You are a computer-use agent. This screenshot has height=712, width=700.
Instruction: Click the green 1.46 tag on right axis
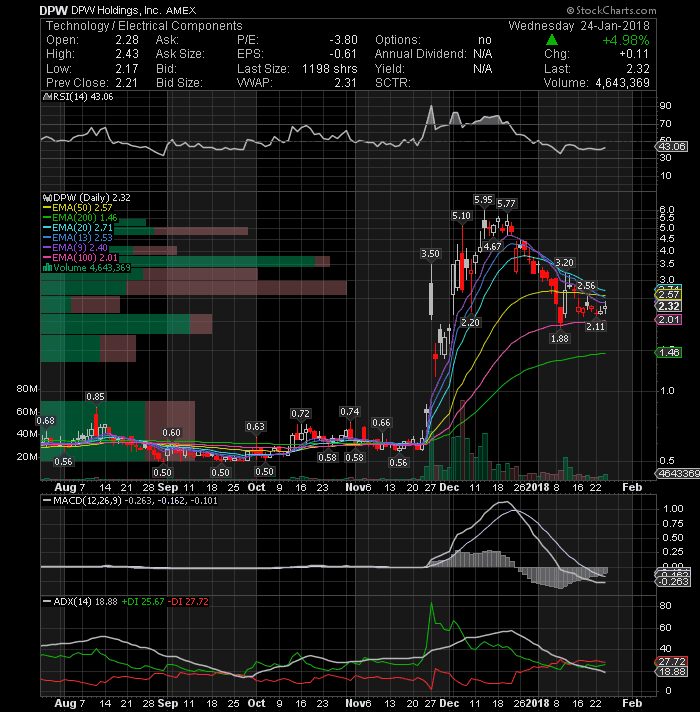pyautogui.click(x=668, y=352)
